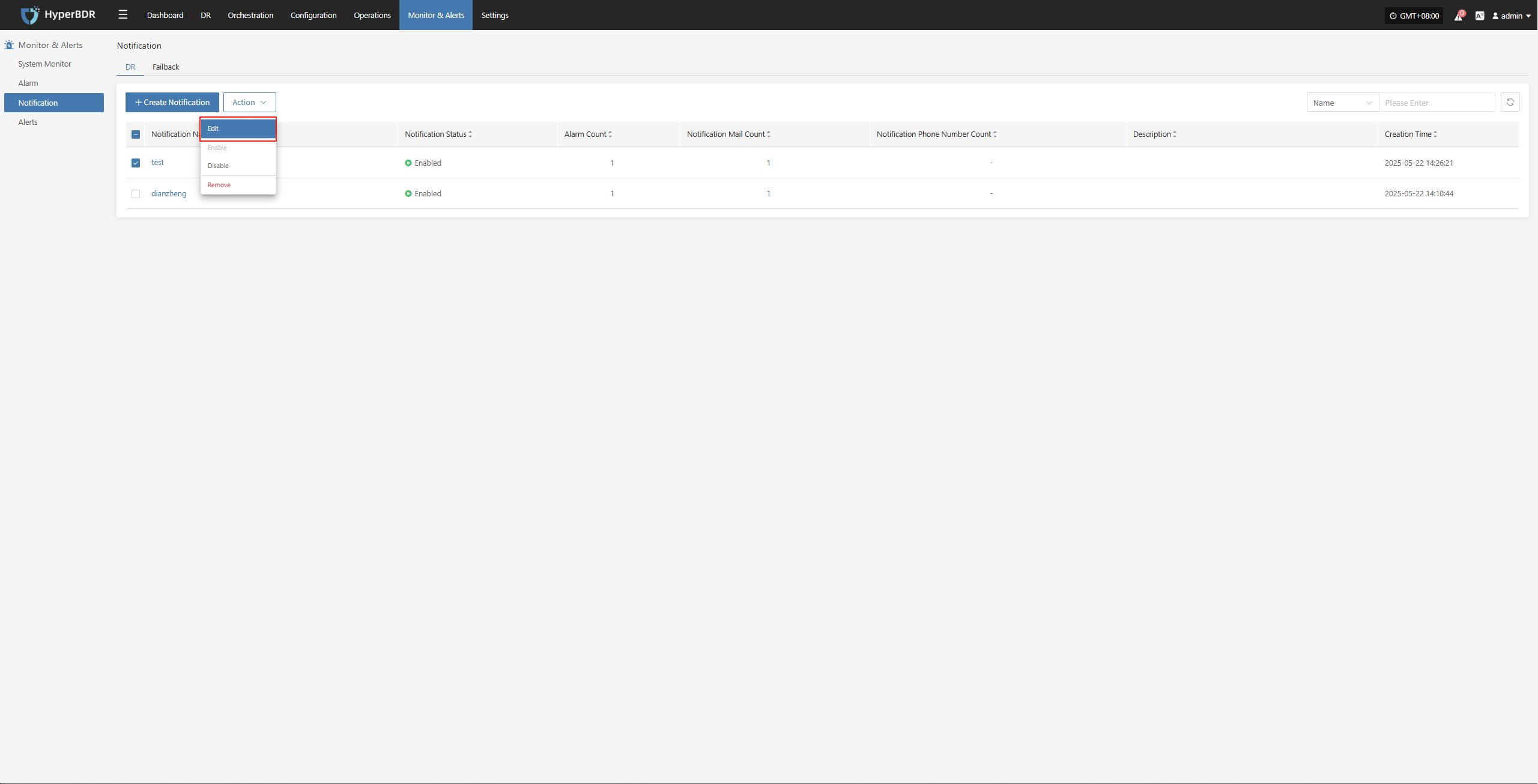Sort by Notification Status column arrows
This screenshot has width=1538, height=784.
pos(470,134)
